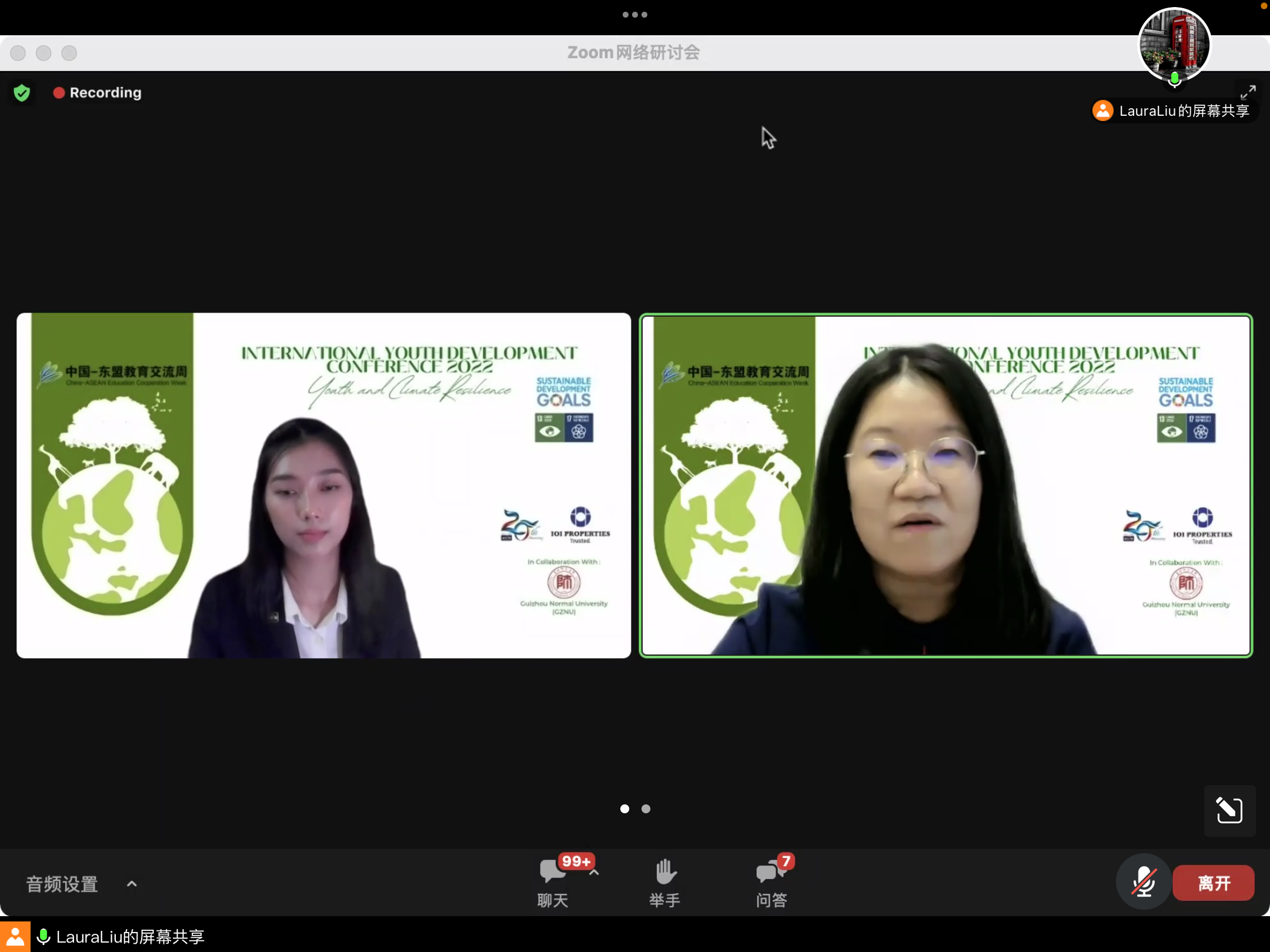Image resolution: width=1270 pixels, height=952 pixels.
Task: Select first video page dot
Action: [624, 809]
